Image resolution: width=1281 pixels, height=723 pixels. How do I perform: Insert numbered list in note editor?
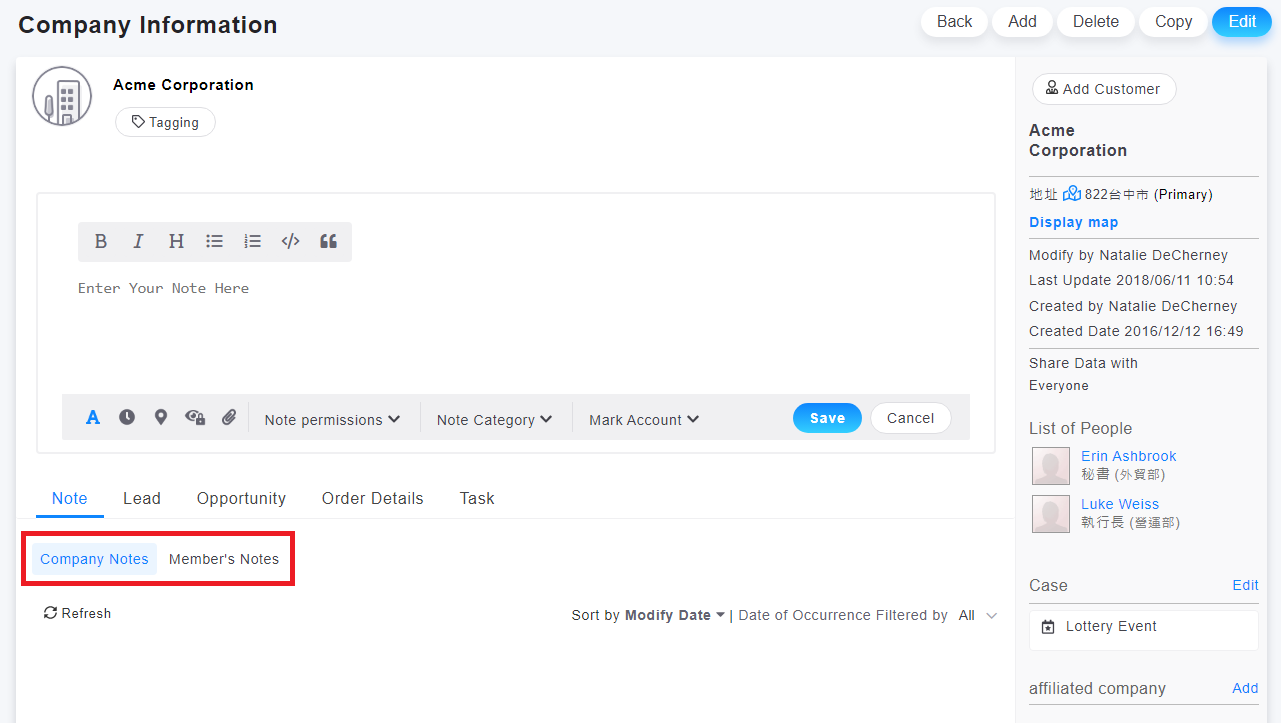(x=252, y=241)
